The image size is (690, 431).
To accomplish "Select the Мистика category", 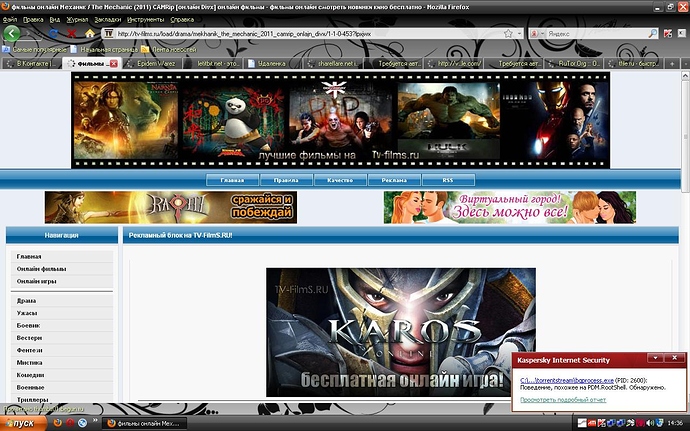I will [62, 363].
